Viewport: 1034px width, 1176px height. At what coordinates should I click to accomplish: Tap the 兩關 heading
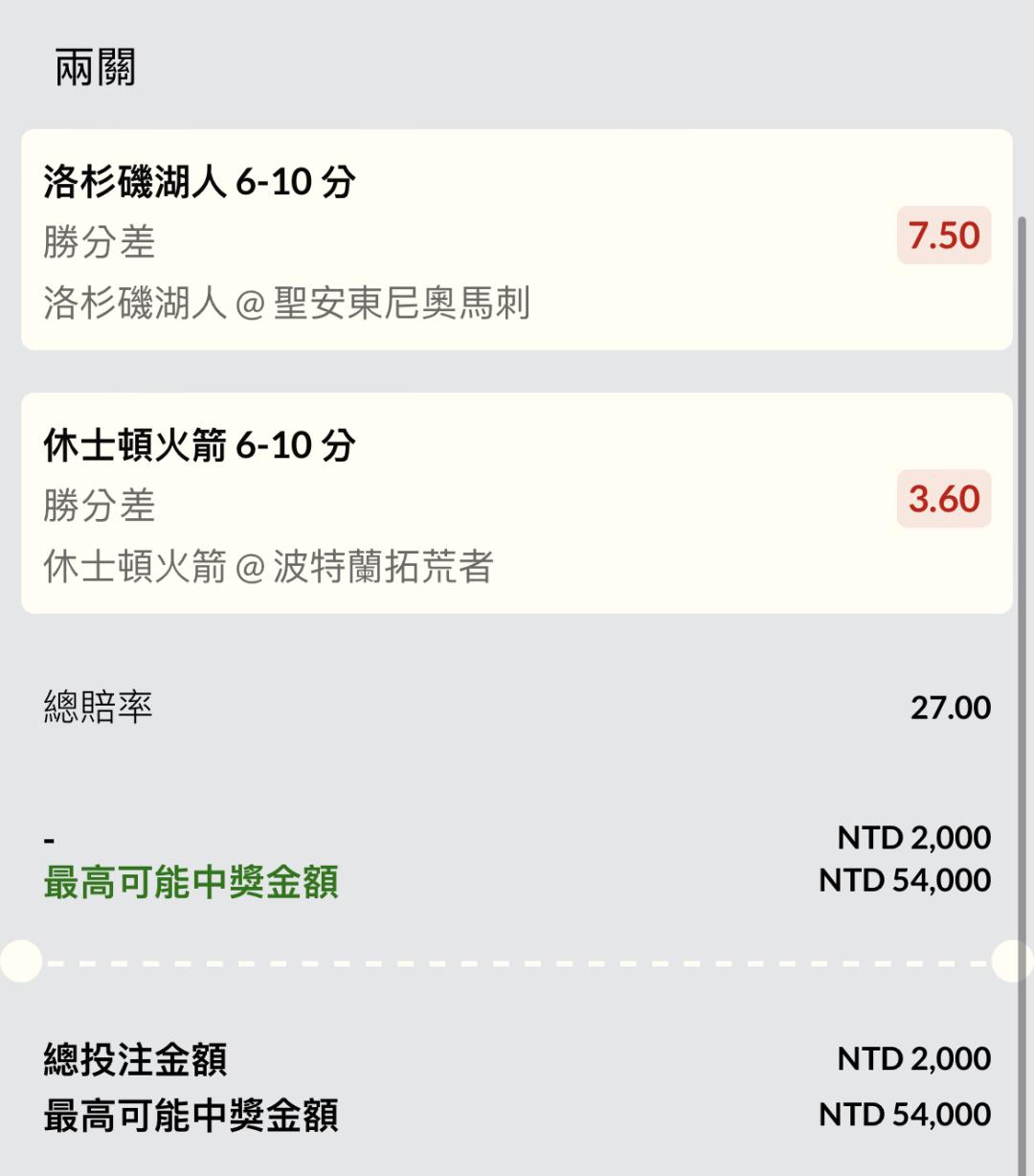pos(95,68)
